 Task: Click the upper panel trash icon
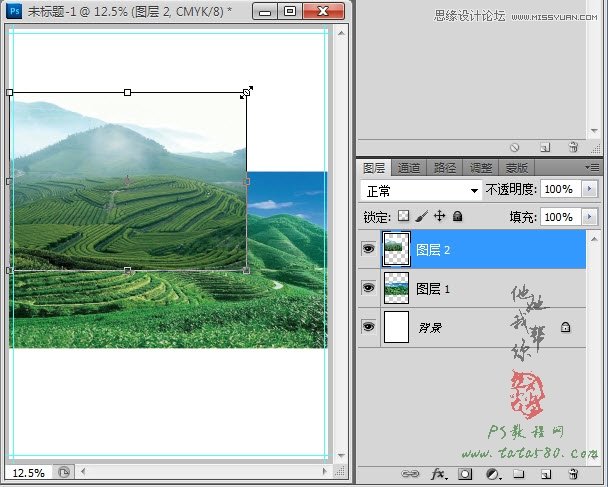(573, 147)
